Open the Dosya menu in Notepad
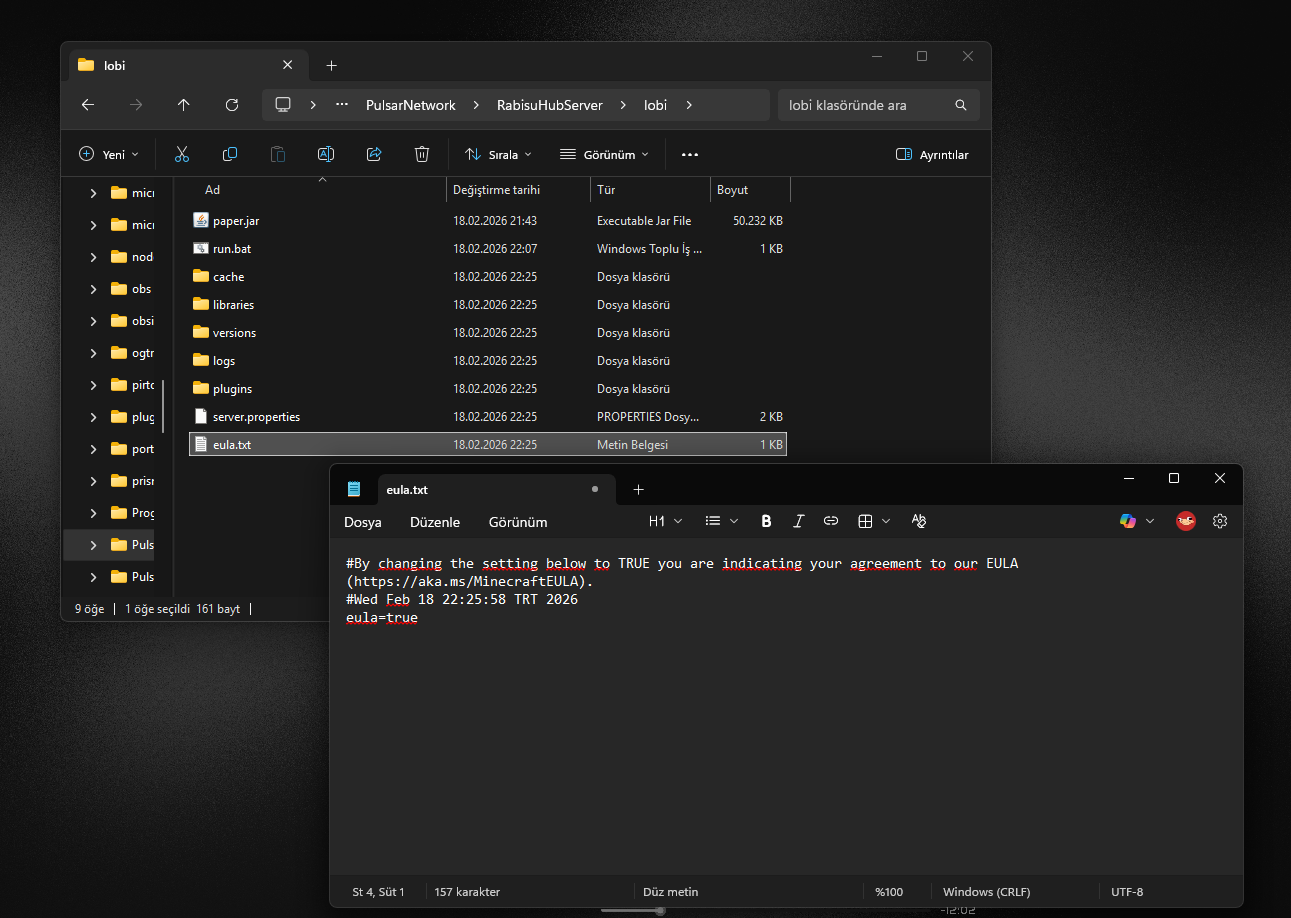Image resolution: width=1291 pixels, height=918 pixels. point(363,522)
